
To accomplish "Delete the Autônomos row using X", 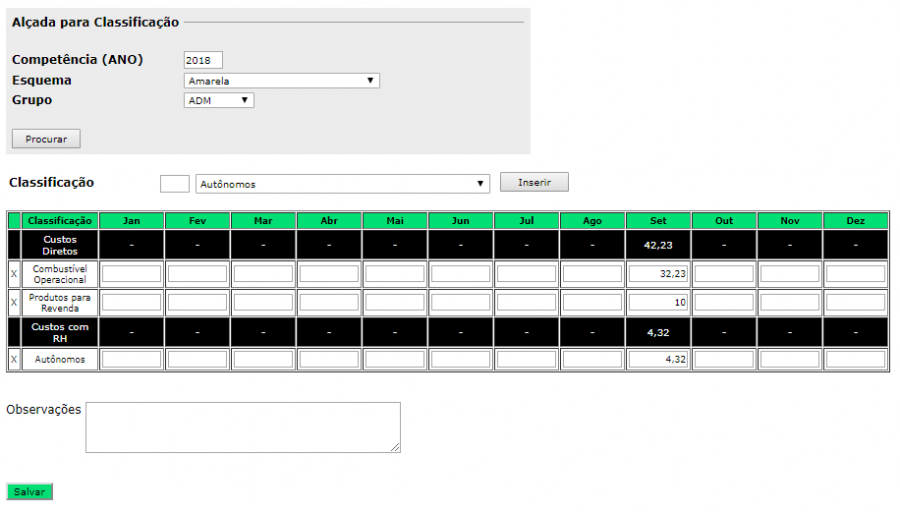I will click(14, 359).
